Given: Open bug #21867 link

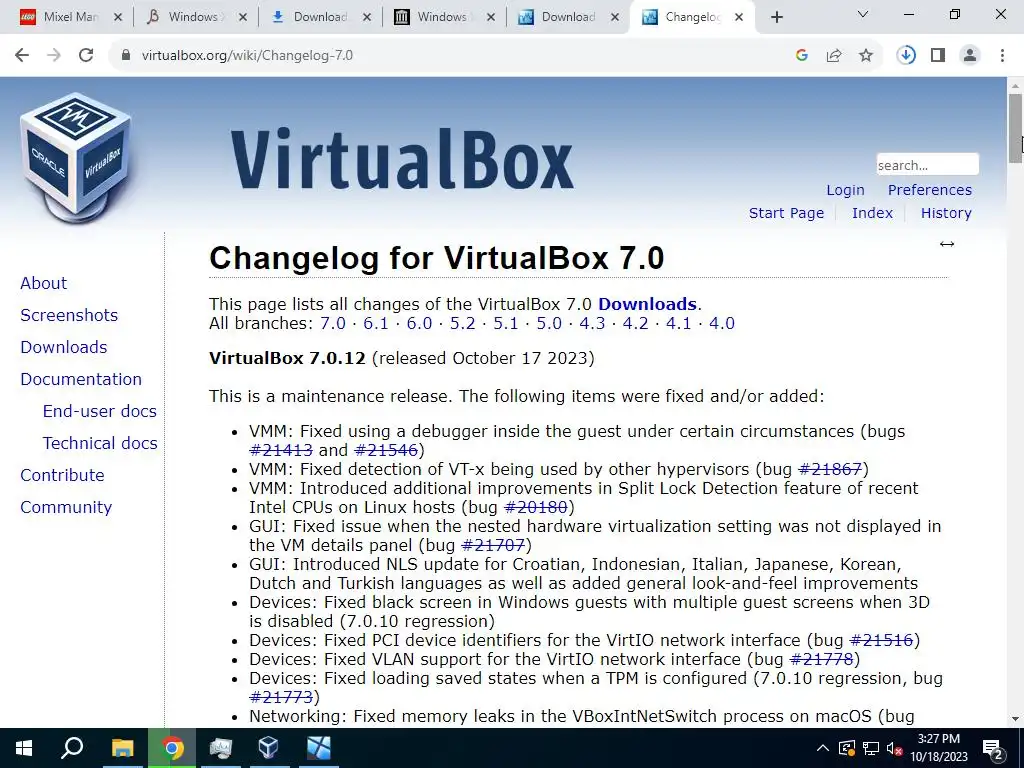Looking at the screenshot, I should [x=830, y=469].
